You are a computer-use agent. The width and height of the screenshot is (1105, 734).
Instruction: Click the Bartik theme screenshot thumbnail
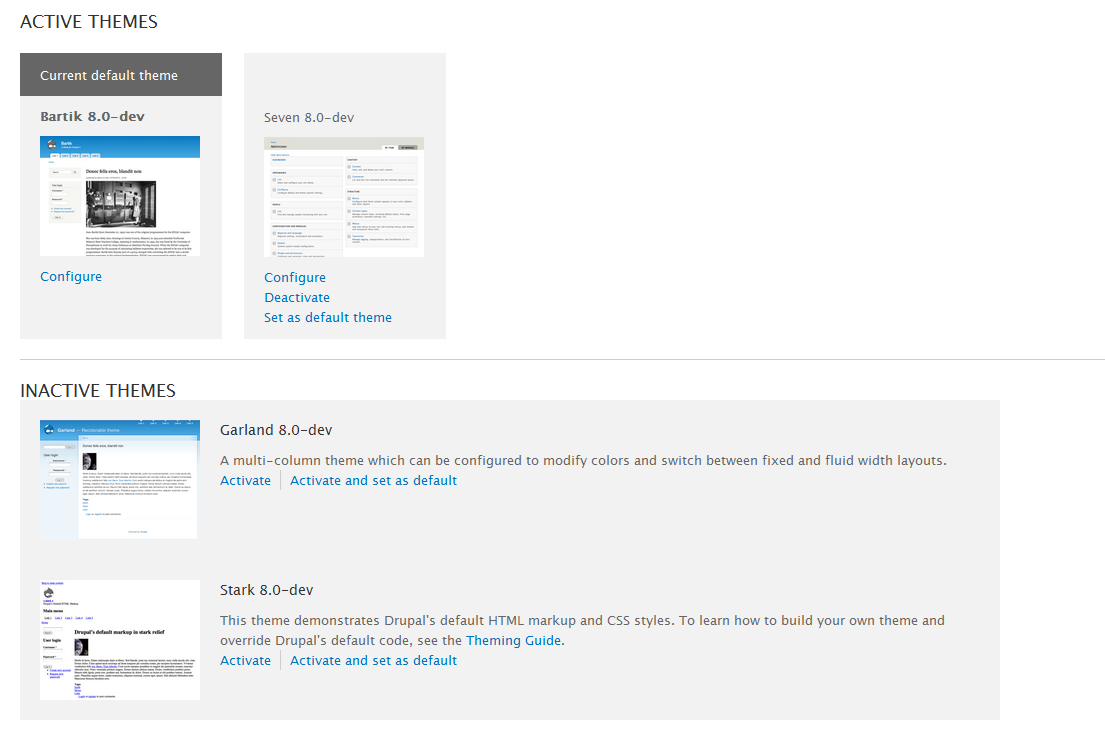(120, 196)
